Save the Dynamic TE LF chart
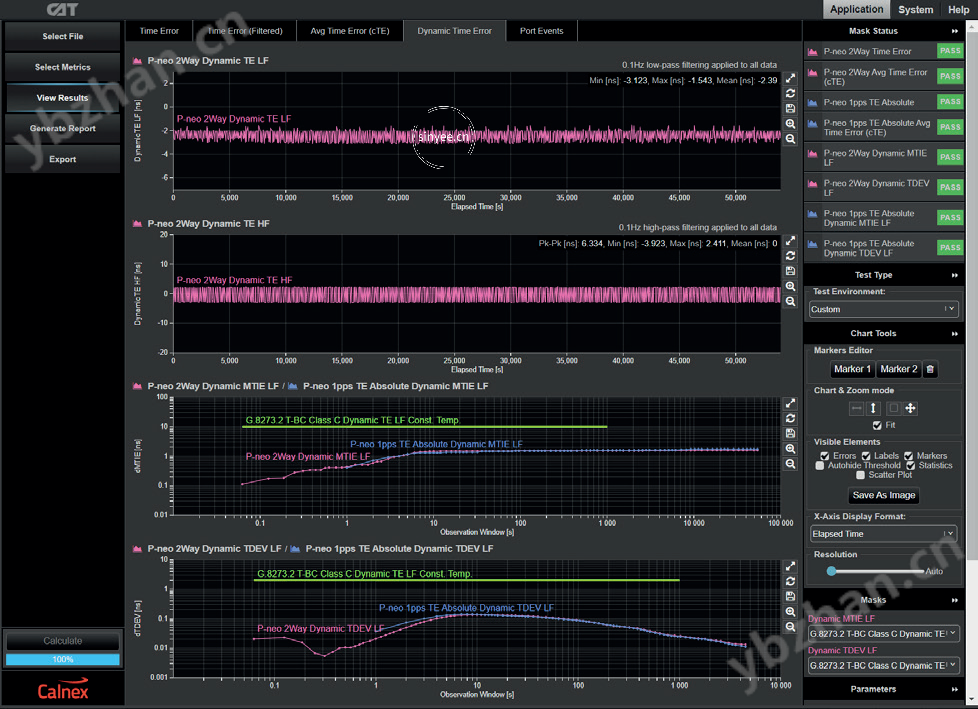Viewport: 978px width, 709px height. tap(790, 109)
